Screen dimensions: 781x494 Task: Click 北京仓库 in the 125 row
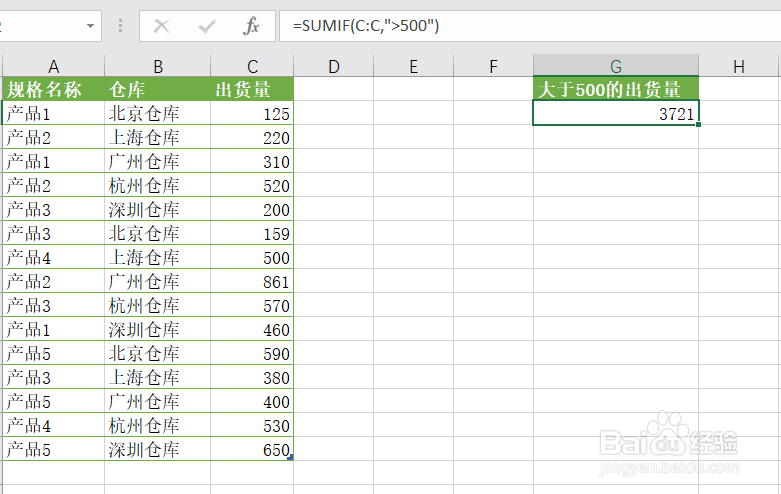[x=144, y=114]
